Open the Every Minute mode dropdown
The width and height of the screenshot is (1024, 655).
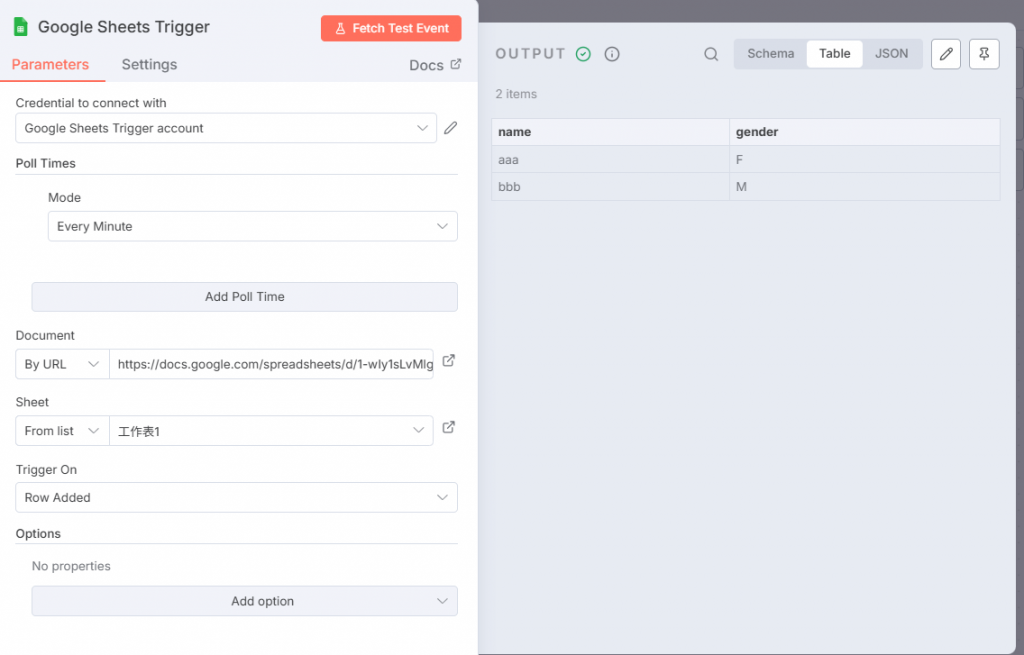tap(252, 226)
